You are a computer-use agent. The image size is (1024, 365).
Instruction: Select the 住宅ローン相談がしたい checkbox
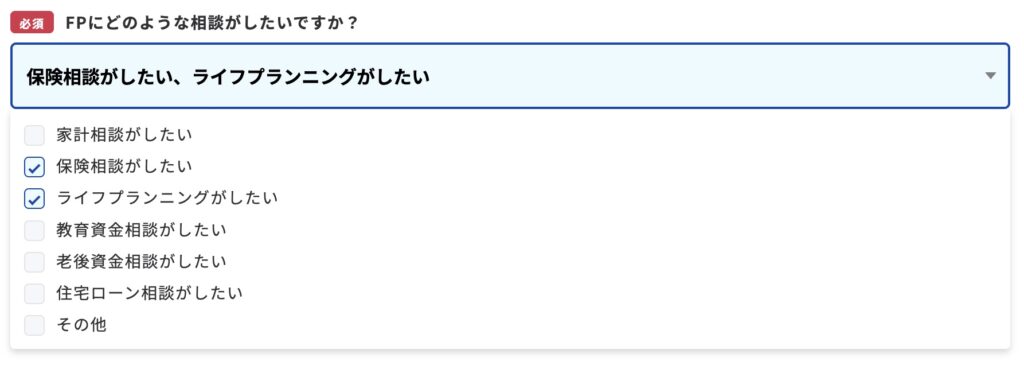(35, 293)
